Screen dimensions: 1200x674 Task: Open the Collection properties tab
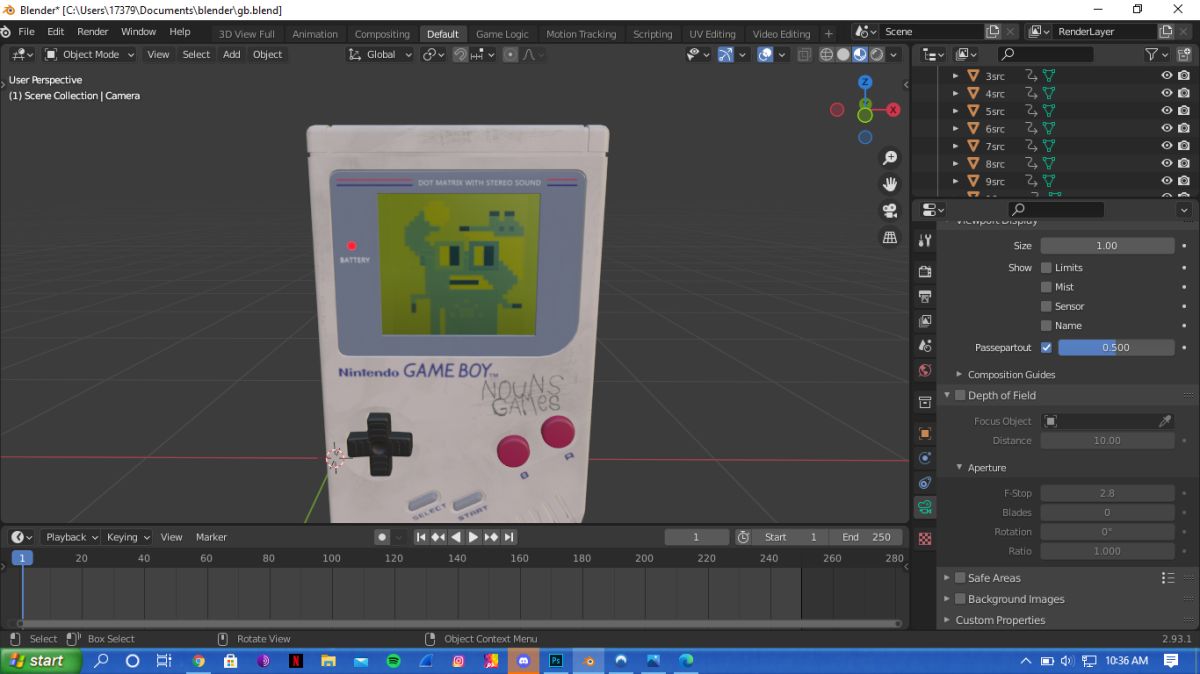[925, 402]
